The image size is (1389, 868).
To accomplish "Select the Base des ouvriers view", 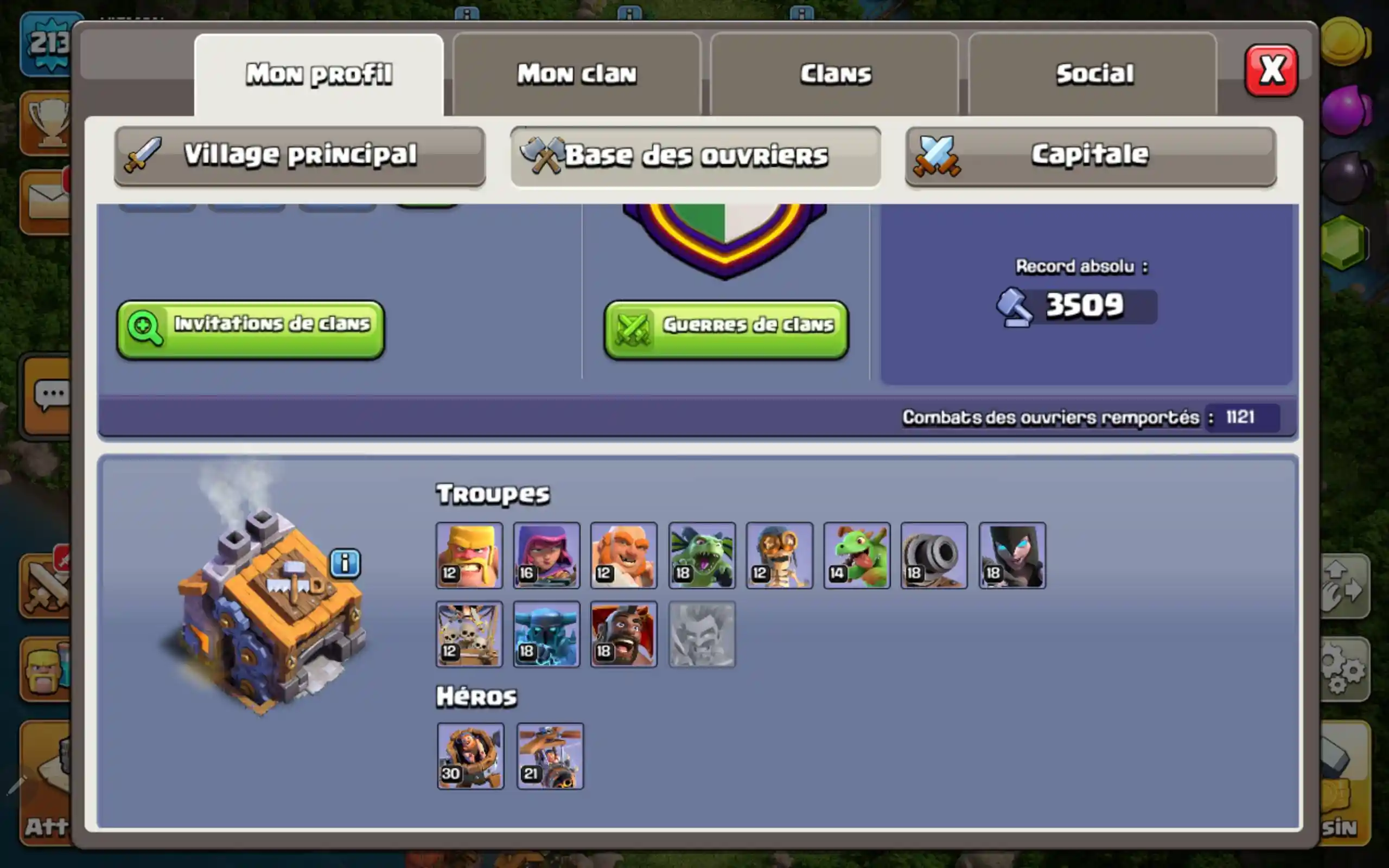I will pyautogui.click(x=695, y=156).
